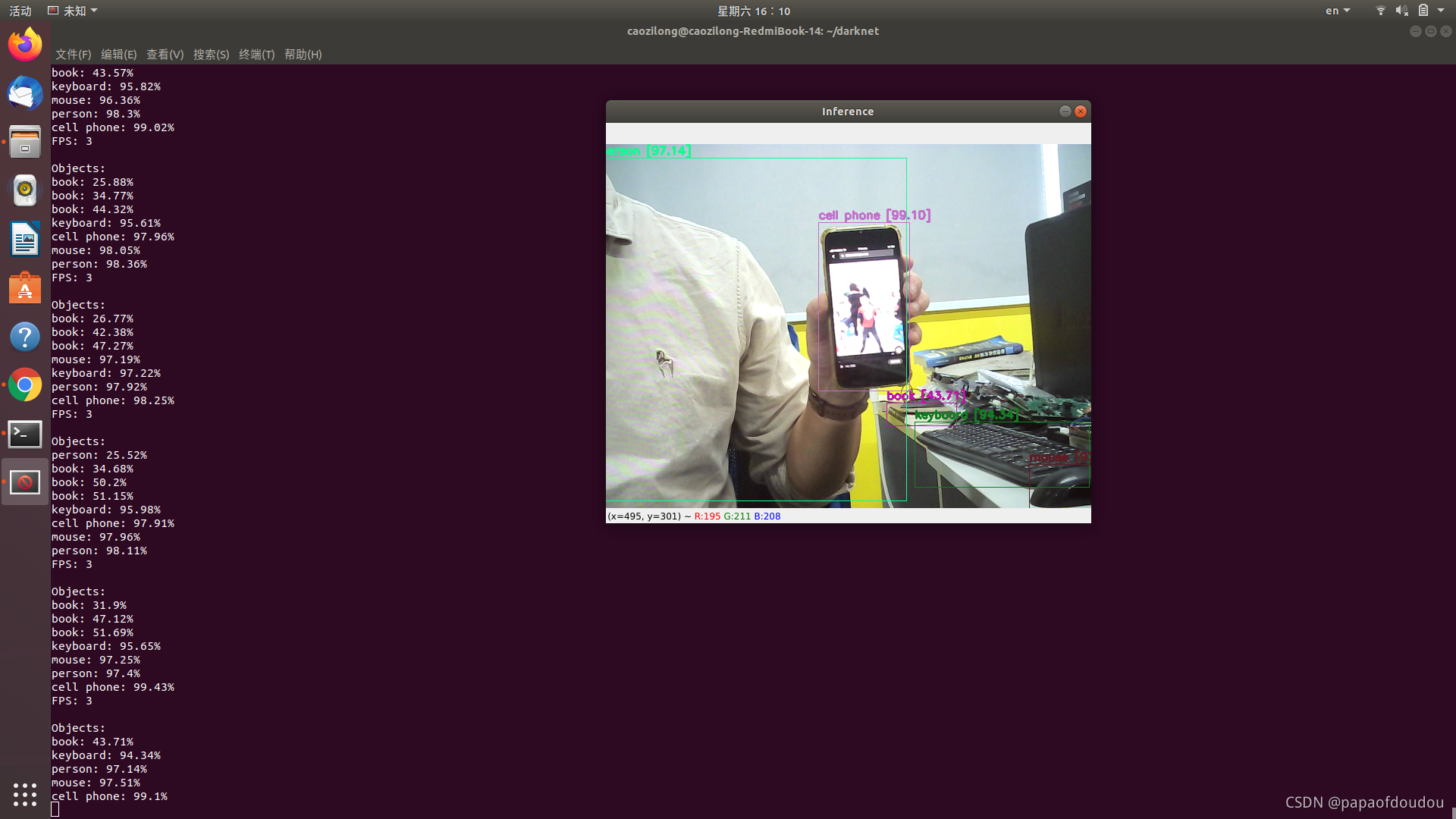1456x819 pixels.
Task: Launch Google Chrome from the dock
Action: (x=25, y=385)
